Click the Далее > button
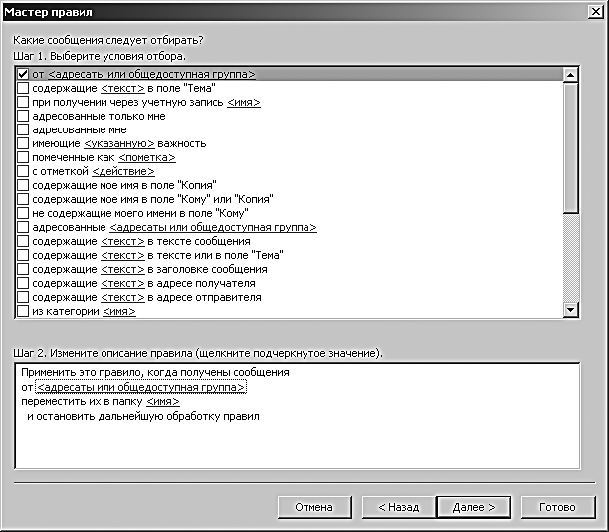The width and height of the screenshot is (609, 532). pos(473,507)
